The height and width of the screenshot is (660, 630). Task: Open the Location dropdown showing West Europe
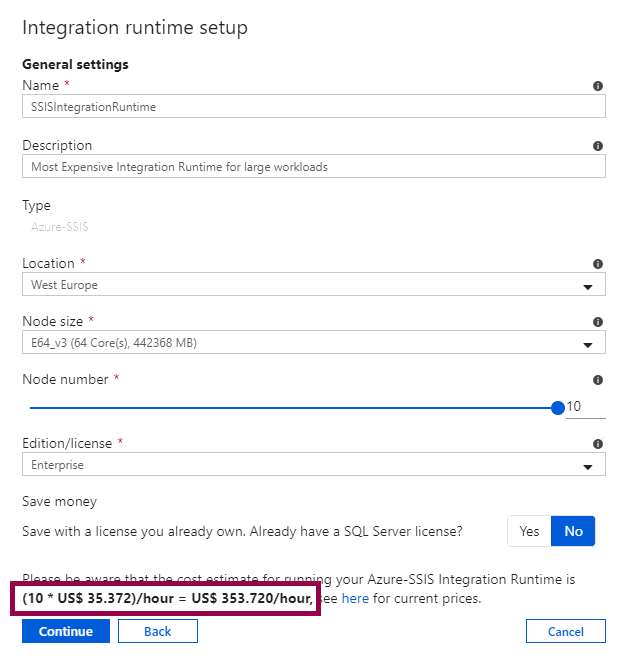pyautogui.click(x=313, y=285)
